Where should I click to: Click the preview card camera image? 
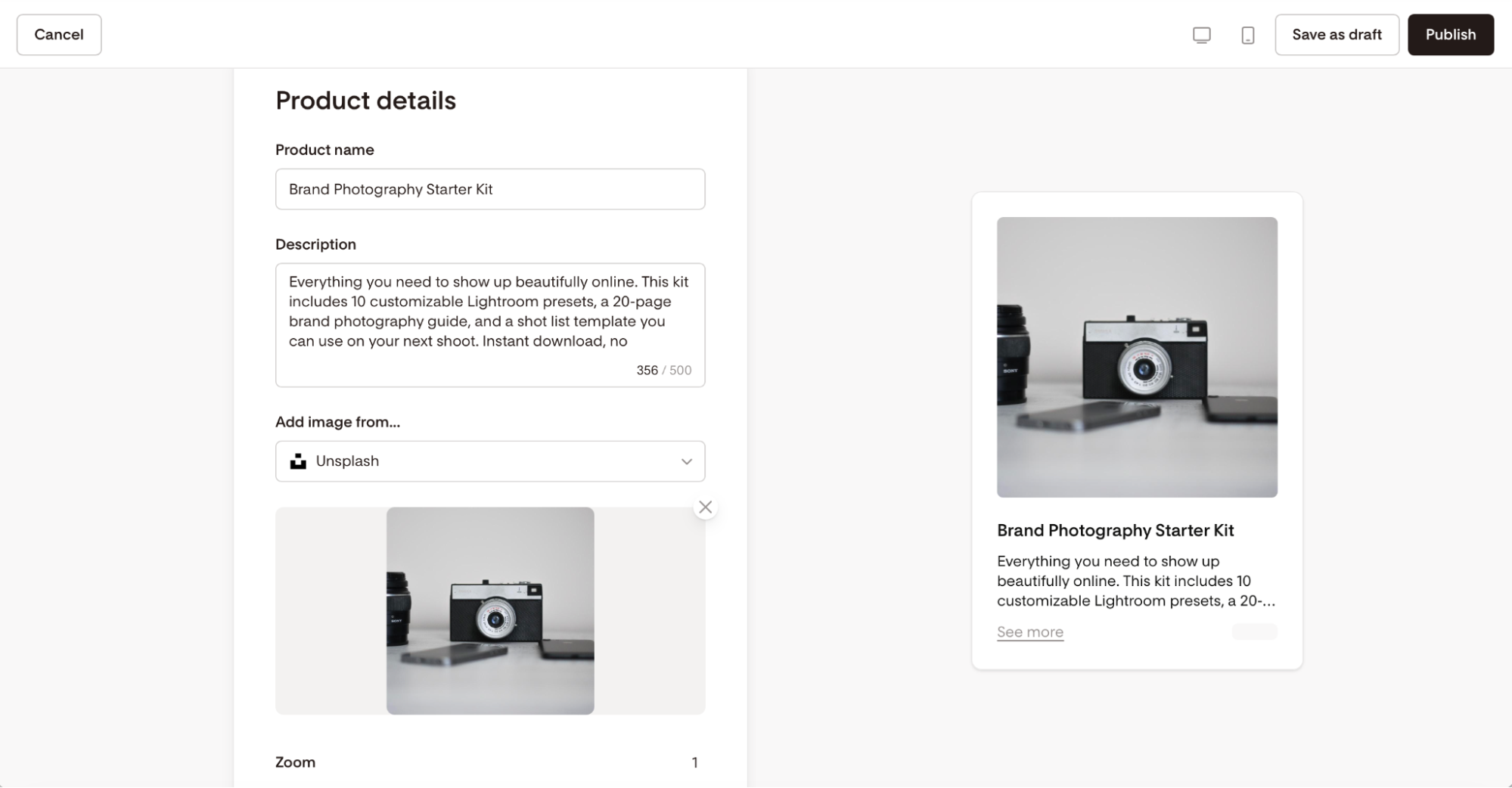coord(1137,357)
